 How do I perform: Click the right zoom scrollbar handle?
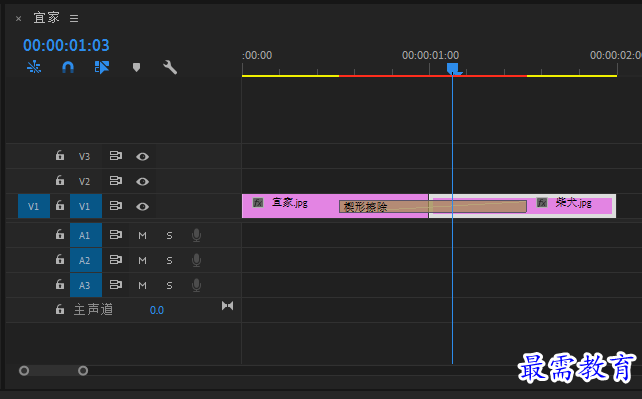pos(83,371)
